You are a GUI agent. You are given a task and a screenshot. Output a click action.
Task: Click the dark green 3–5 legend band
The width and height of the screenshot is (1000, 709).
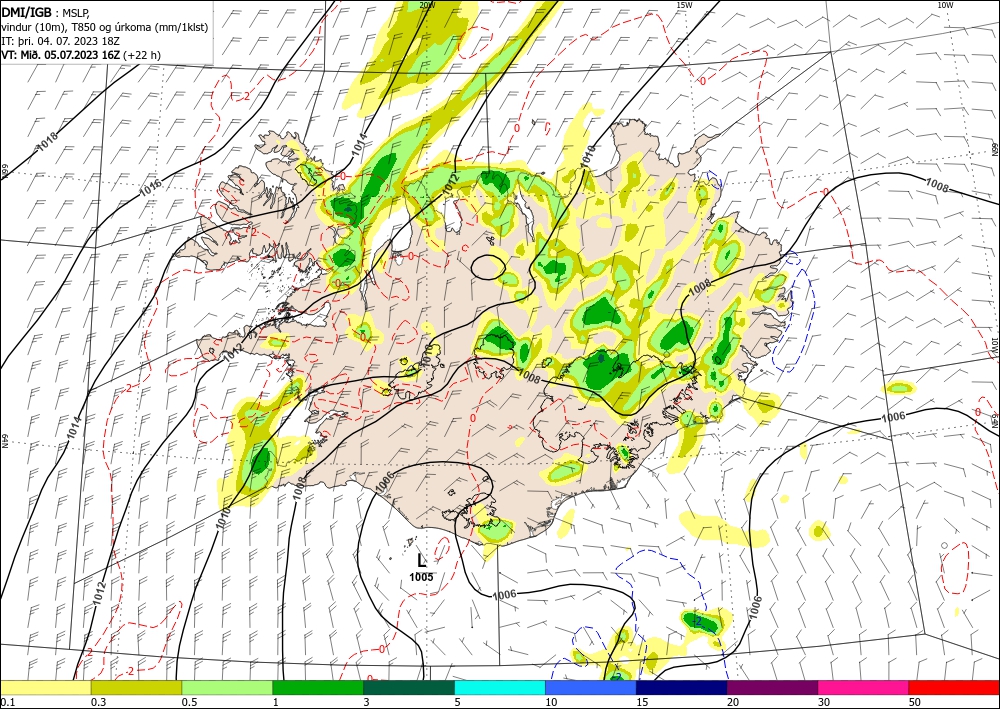(409, 687)
